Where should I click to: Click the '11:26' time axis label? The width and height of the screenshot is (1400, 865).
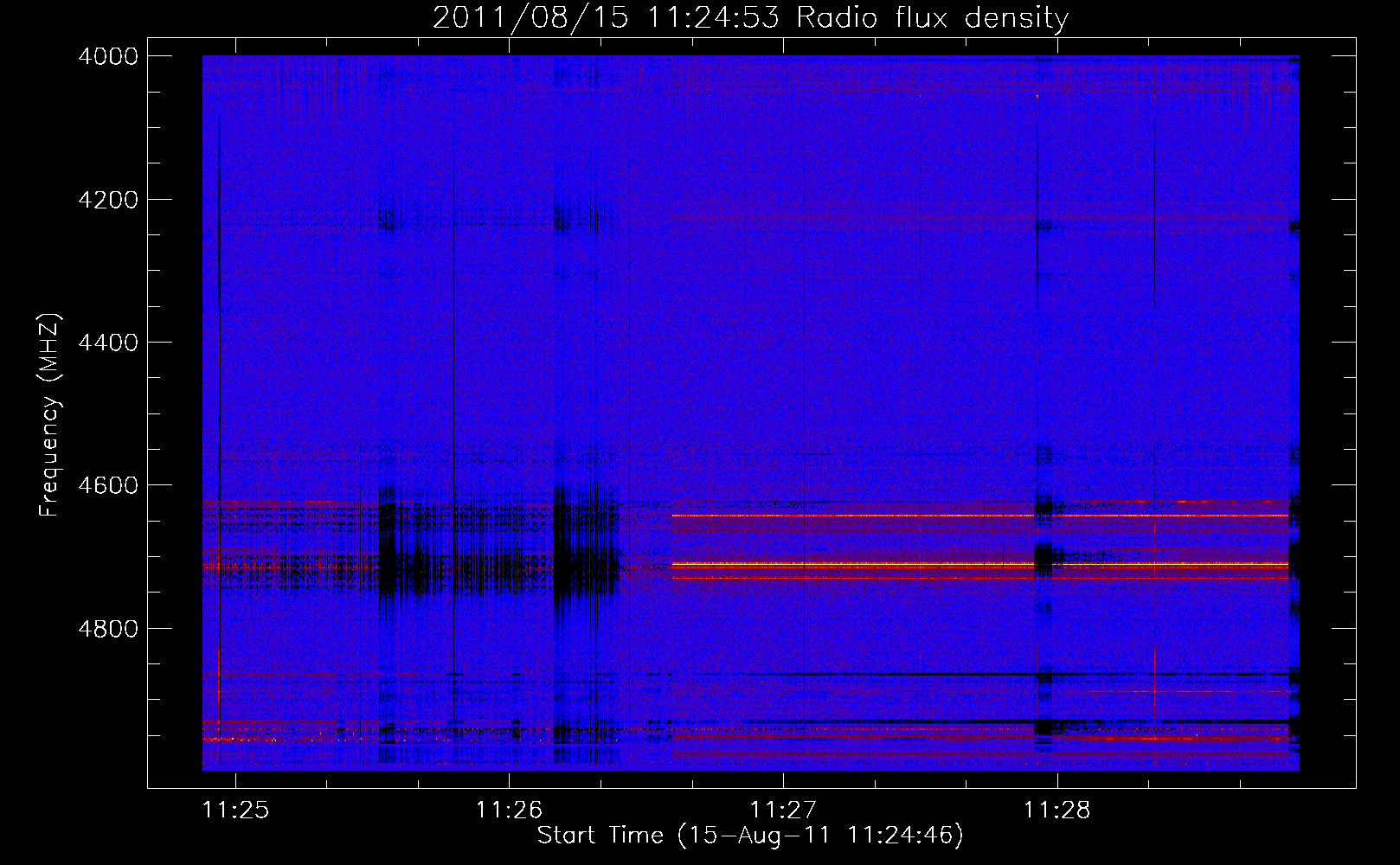[x=509, y=810]
